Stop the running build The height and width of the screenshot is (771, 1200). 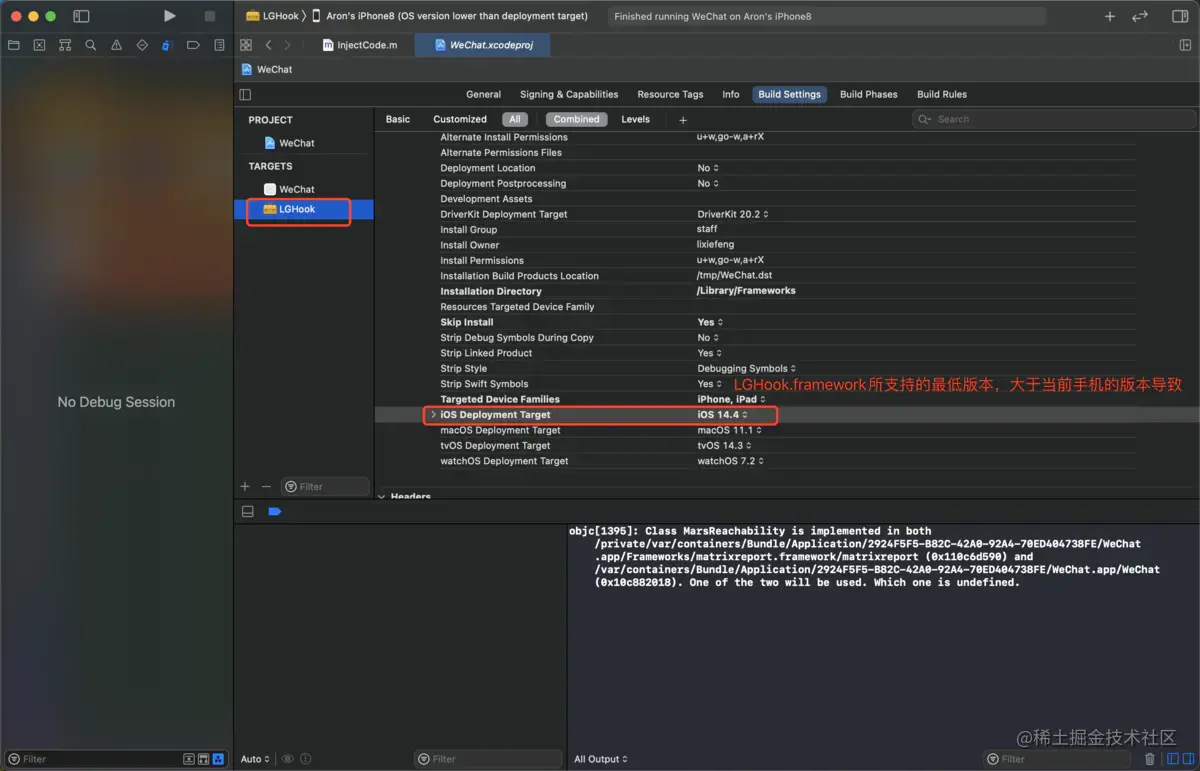point(210,16)
